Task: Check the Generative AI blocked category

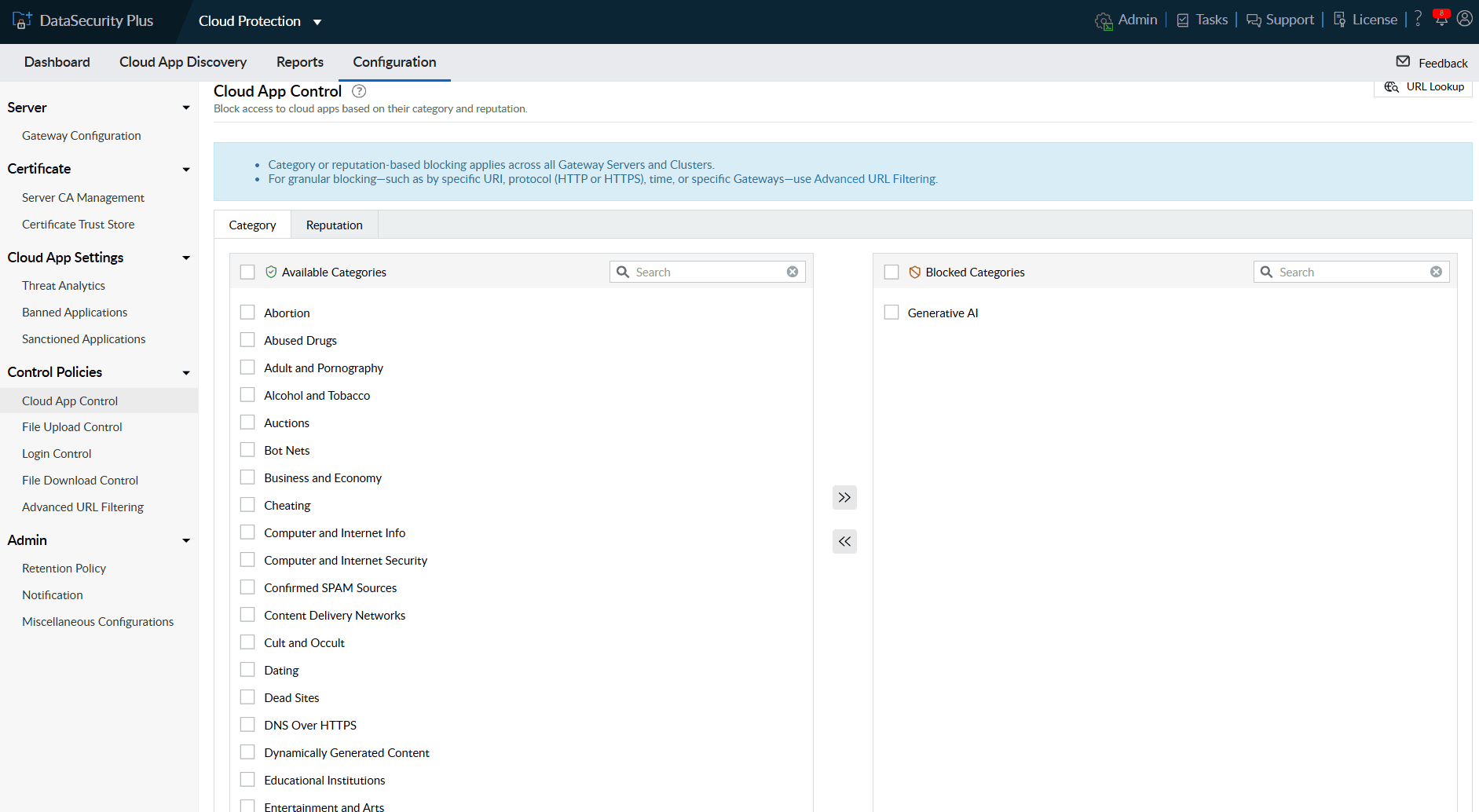Action: [x=891, y=313]
